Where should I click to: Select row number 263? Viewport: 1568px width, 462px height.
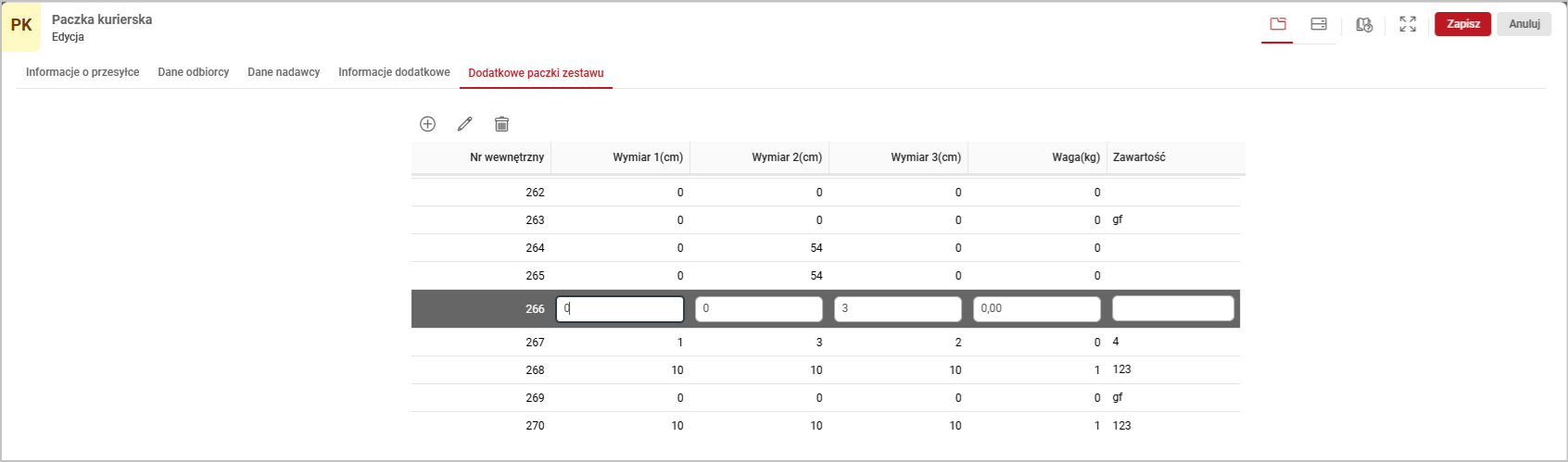535,220
